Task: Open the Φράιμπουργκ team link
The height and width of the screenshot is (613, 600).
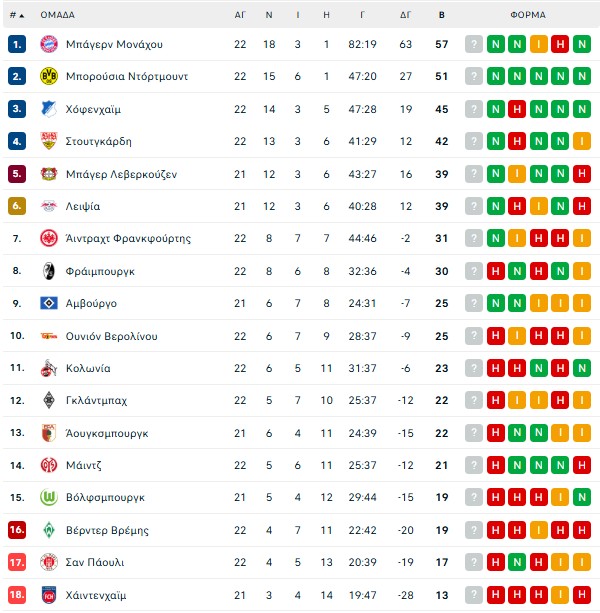Action: 100,271
